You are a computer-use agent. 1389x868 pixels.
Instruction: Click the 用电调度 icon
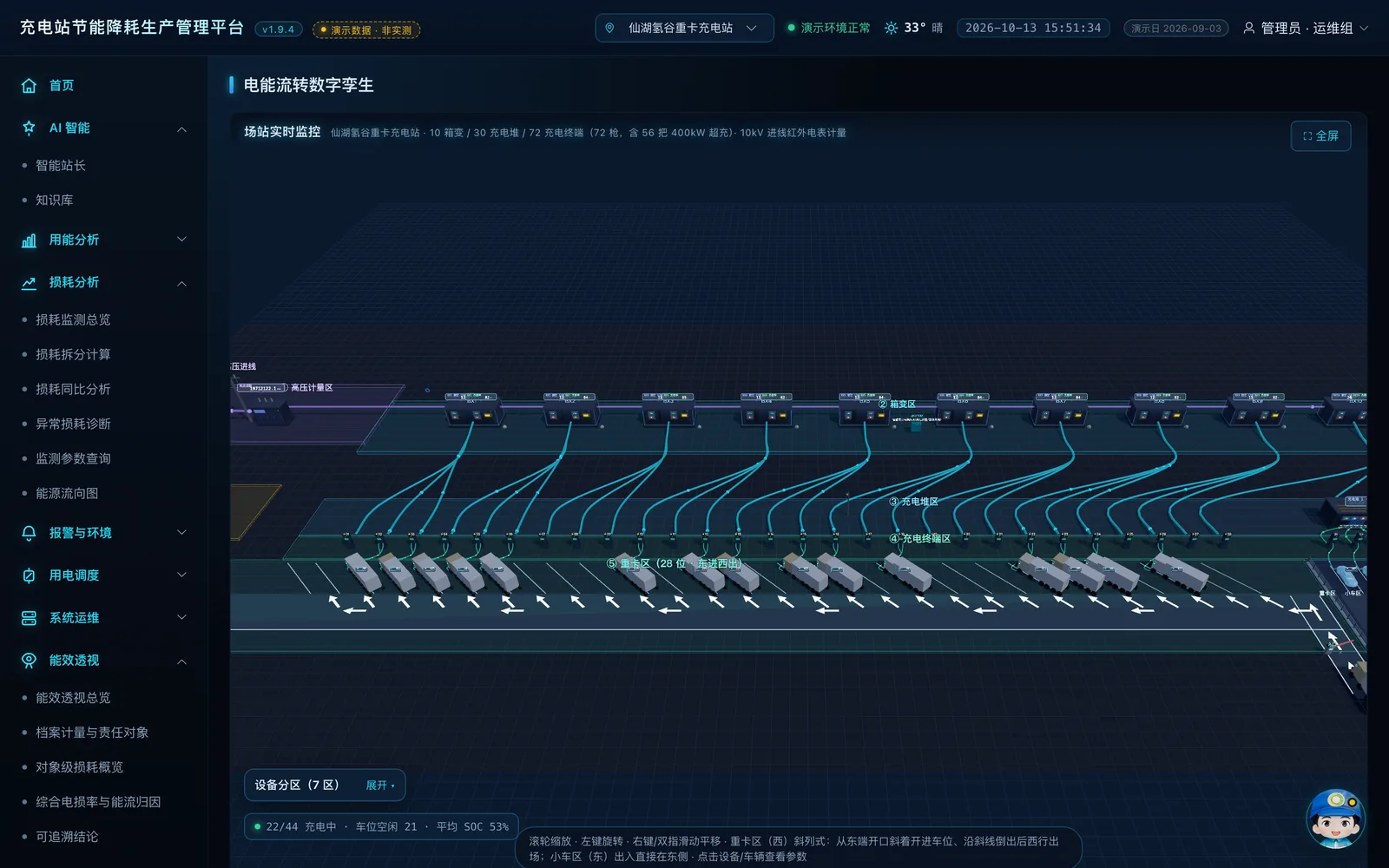coord(29,575)
